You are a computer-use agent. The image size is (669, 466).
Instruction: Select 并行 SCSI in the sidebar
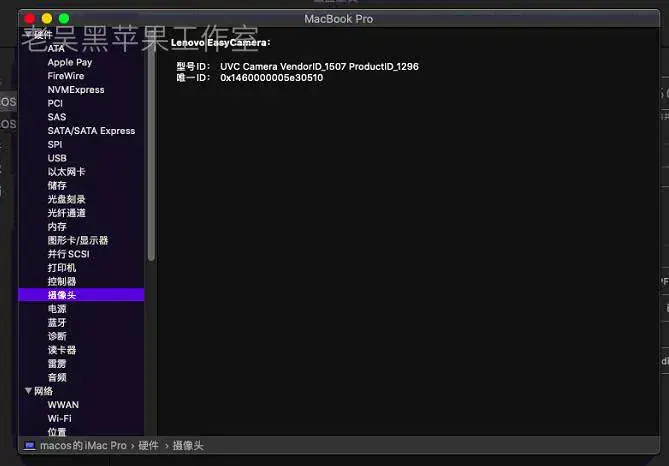[x=69, y=254]
